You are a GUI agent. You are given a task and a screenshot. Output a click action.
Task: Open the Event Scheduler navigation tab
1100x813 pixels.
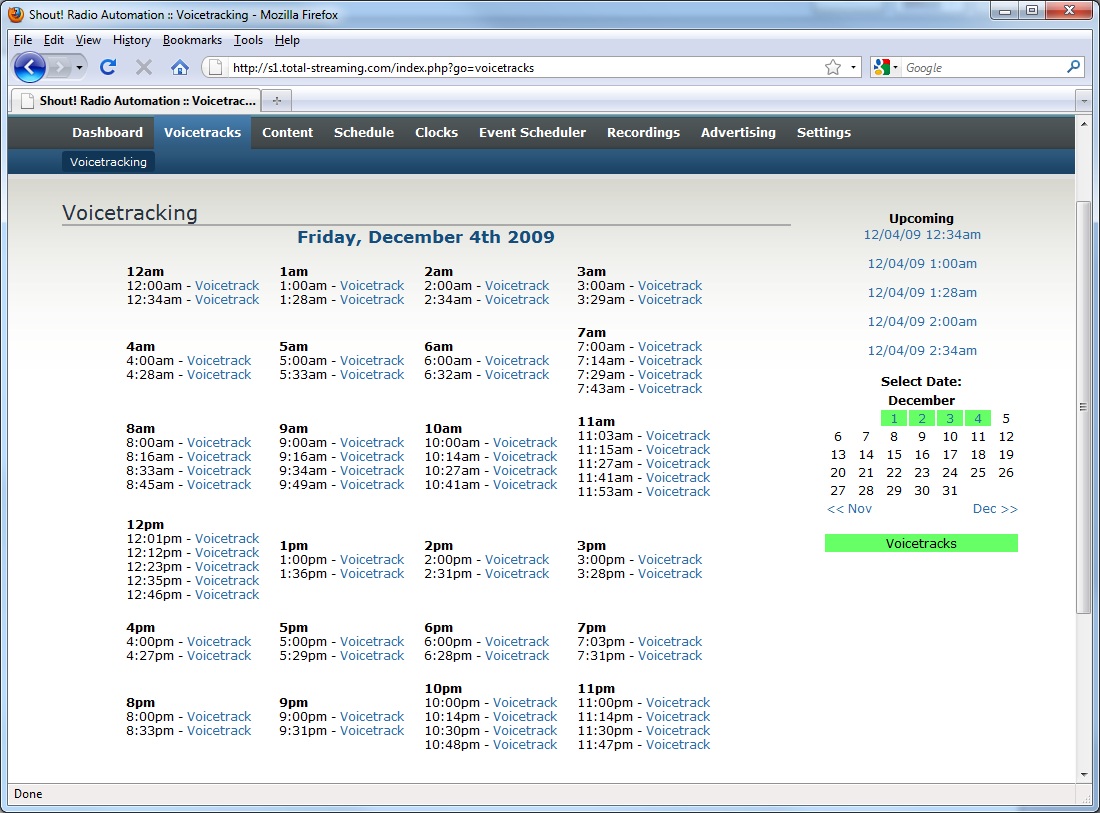532,133
